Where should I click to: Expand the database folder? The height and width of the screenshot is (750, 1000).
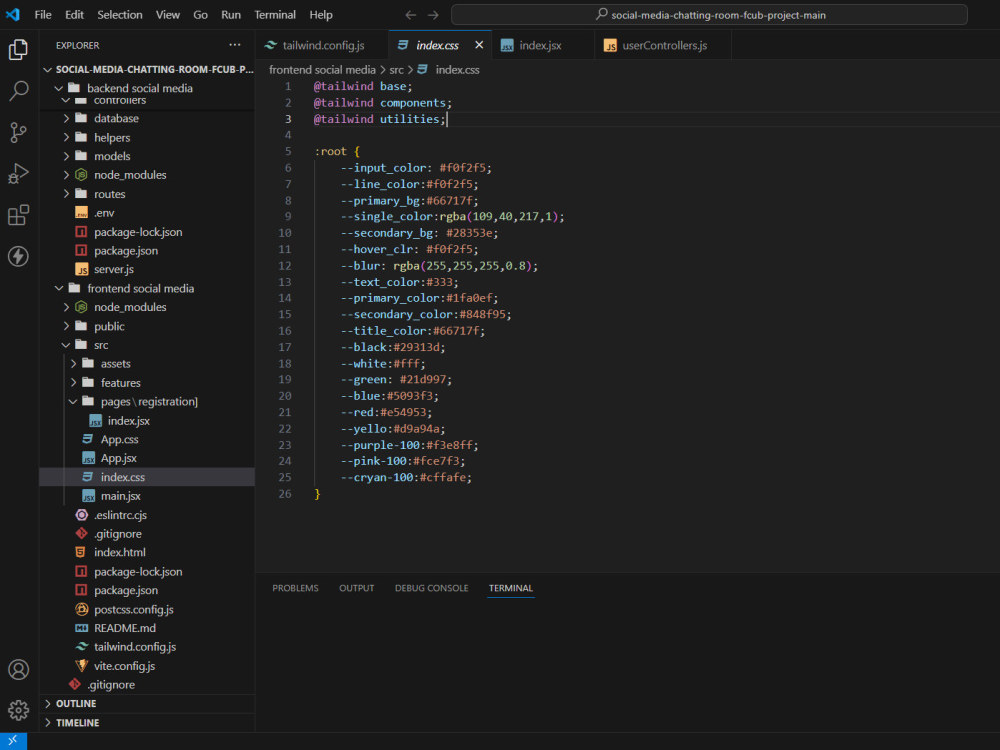[66, 118]
